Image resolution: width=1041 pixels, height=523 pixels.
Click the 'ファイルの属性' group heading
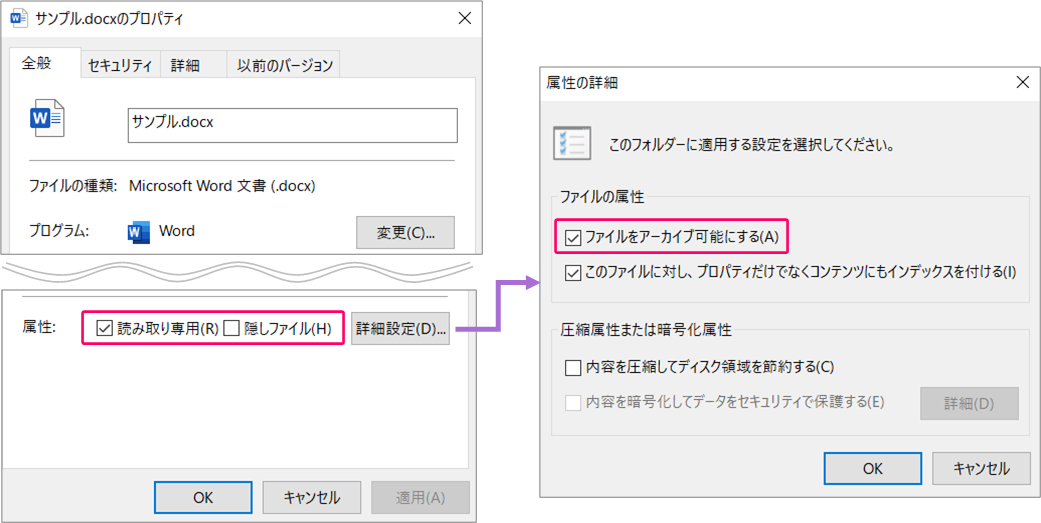tap(602, 196)
